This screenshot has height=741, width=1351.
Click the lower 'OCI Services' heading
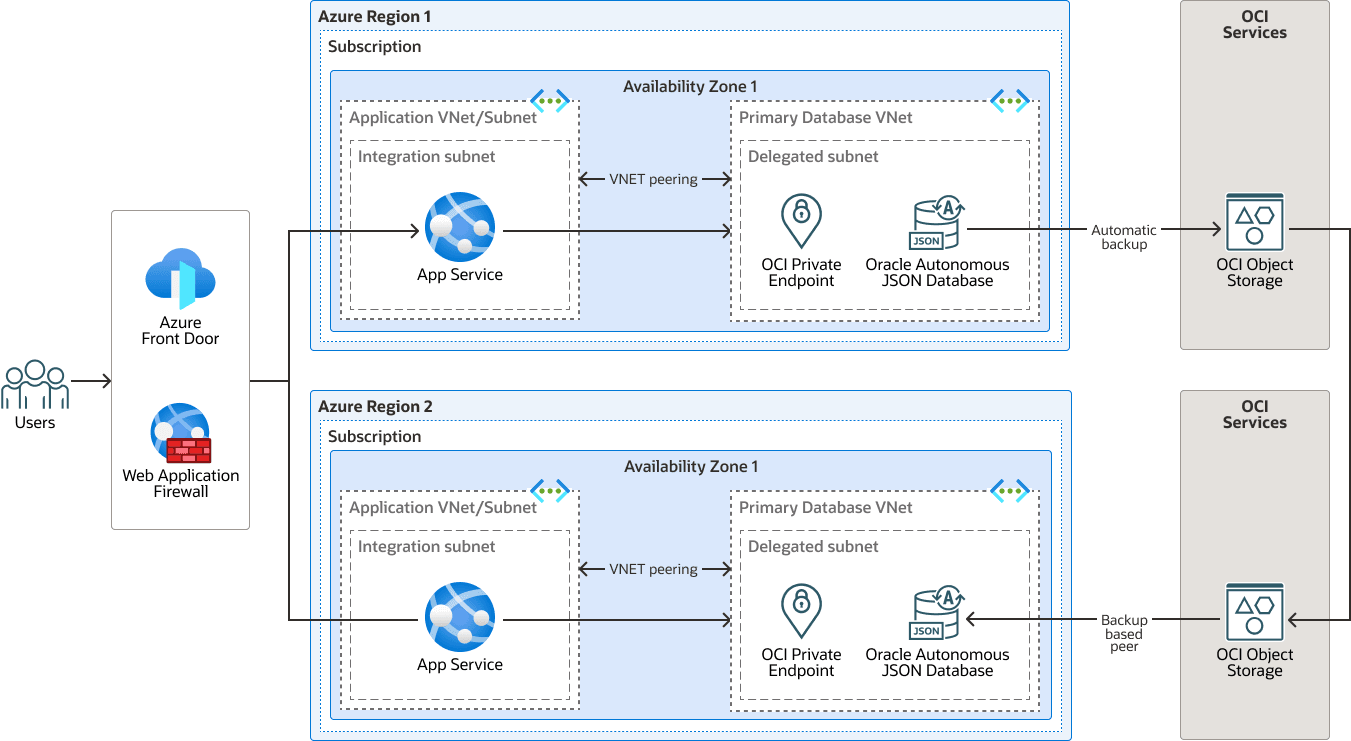[x=1255, y=415]
